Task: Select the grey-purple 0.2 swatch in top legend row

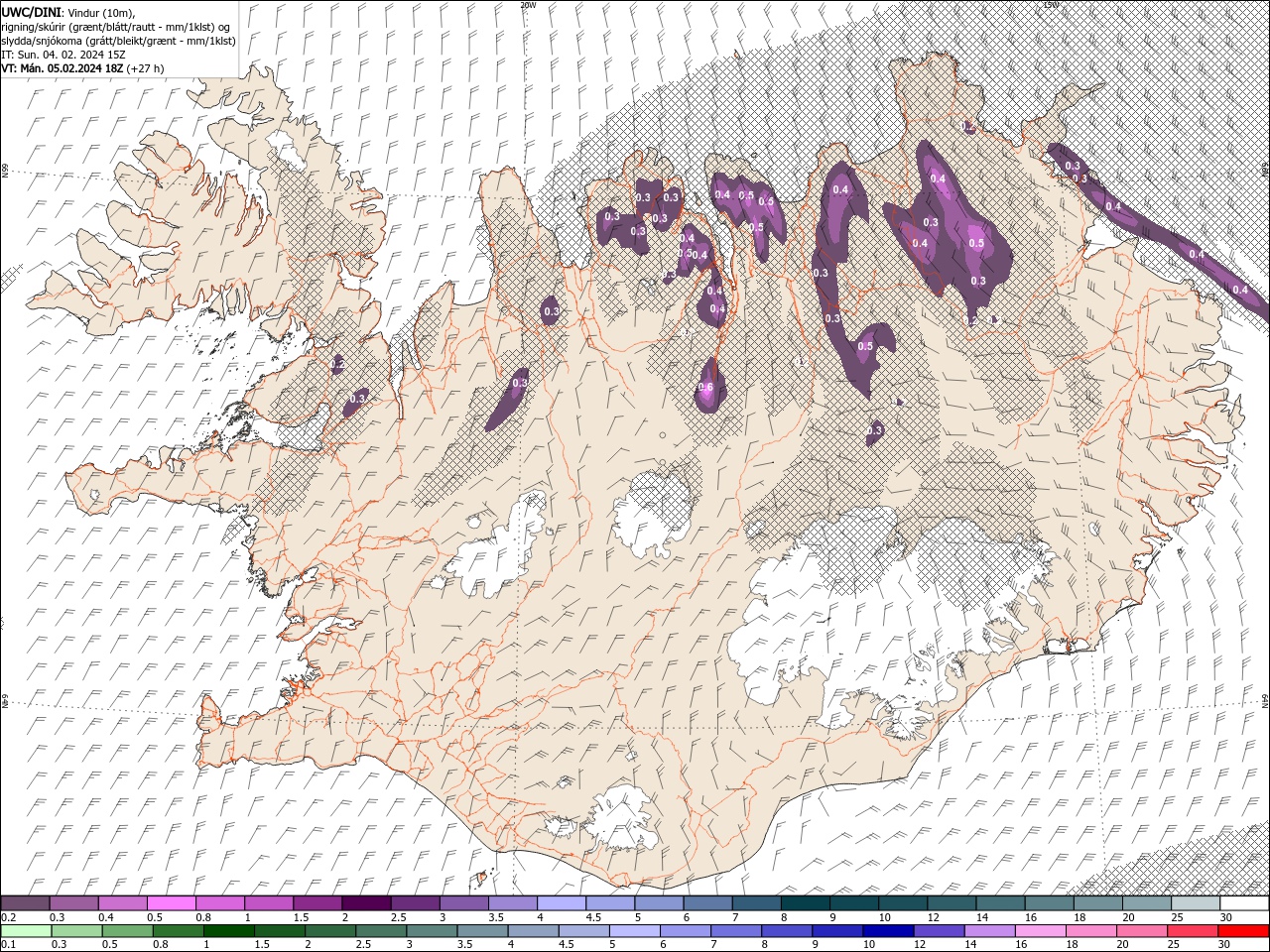Action: (x=25, y=903)
